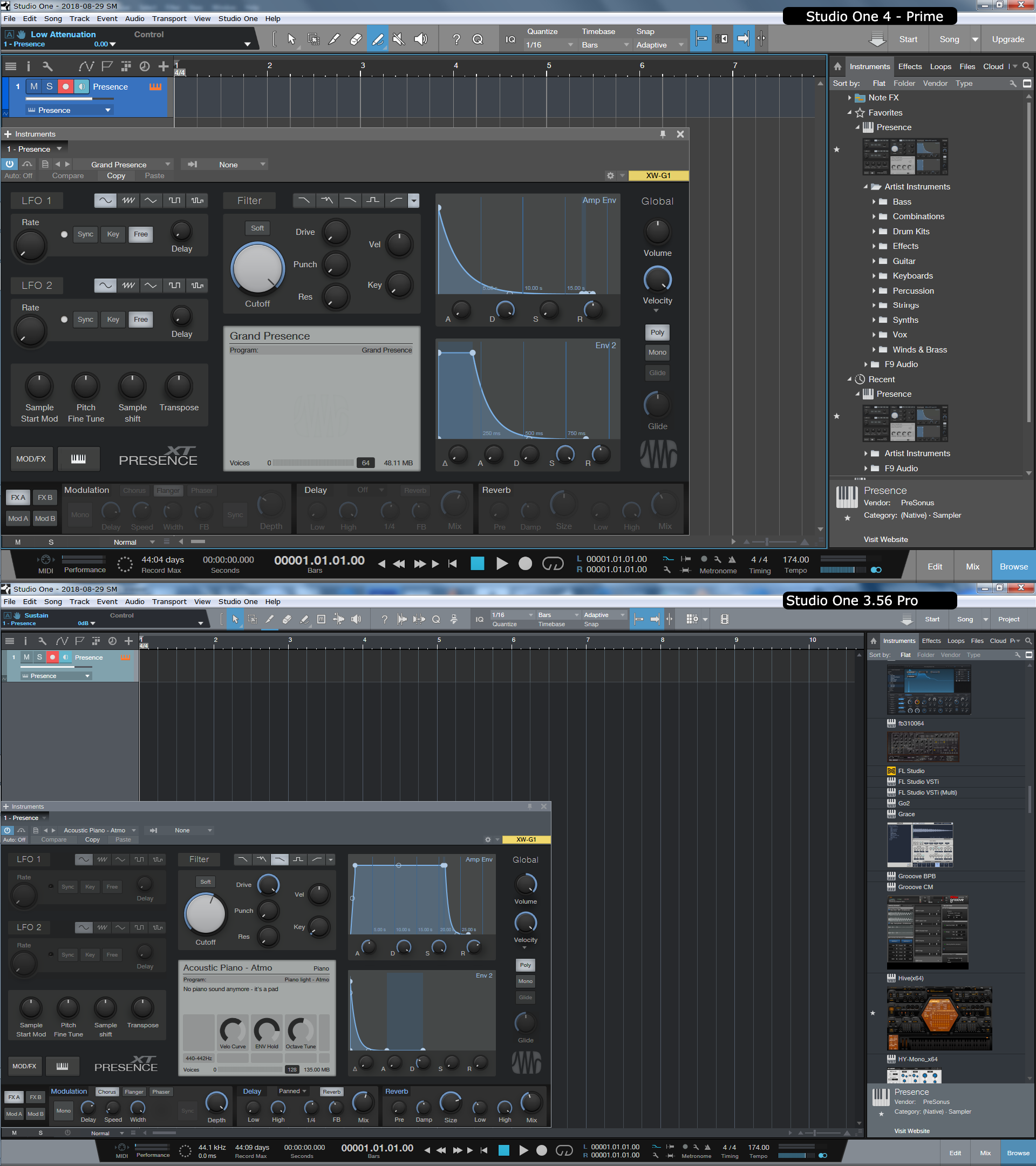
Task: Toggle Mute on top Presence track
Action: point(34,87)
